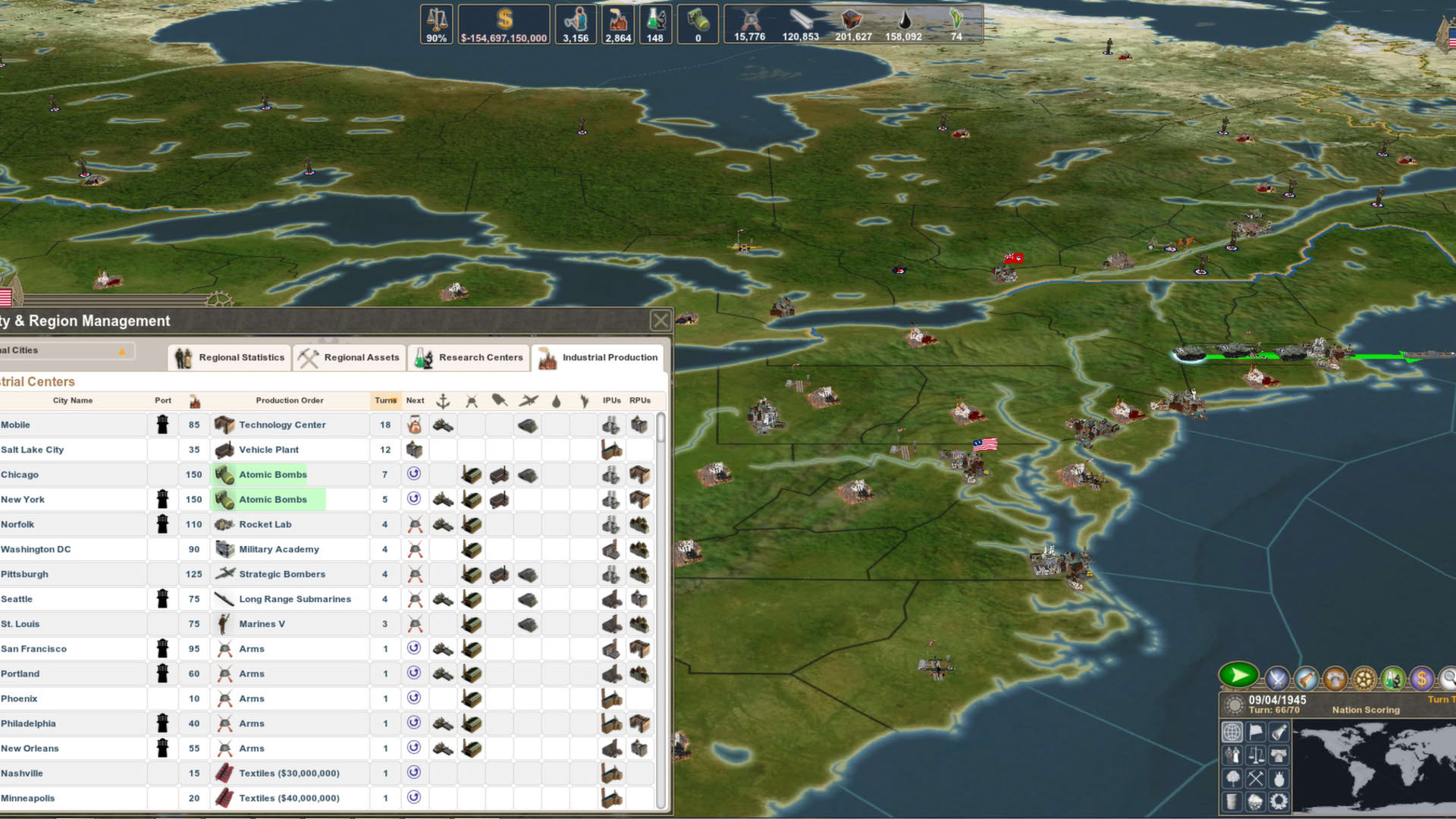Switch to Regional Assets tab
Viewport: 1456px width, 819px height.
(350, 358)
